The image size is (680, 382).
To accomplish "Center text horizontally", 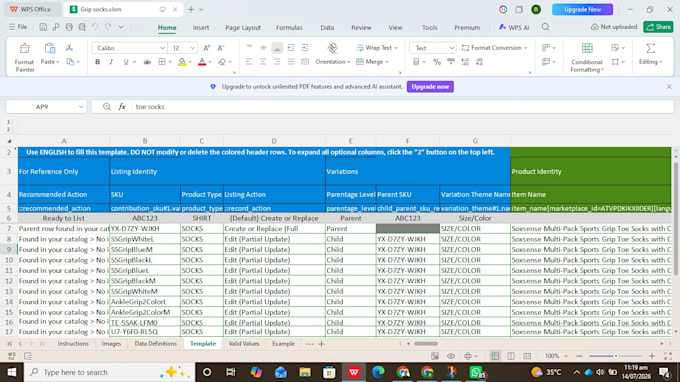I will pyautogui.click(x=263, y=62).
